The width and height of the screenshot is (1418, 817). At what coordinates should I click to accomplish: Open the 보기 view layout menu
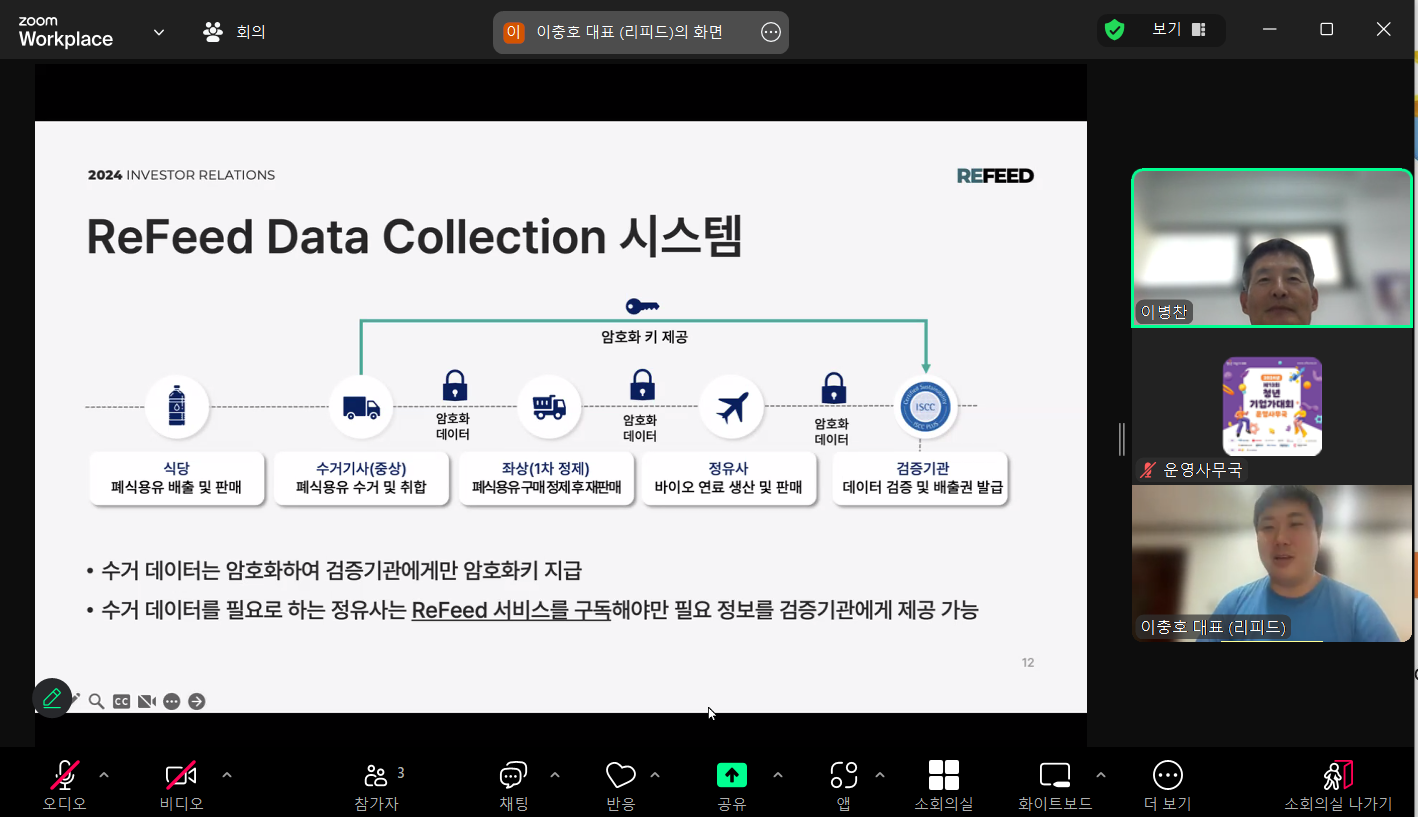[x=1179, y=30]
